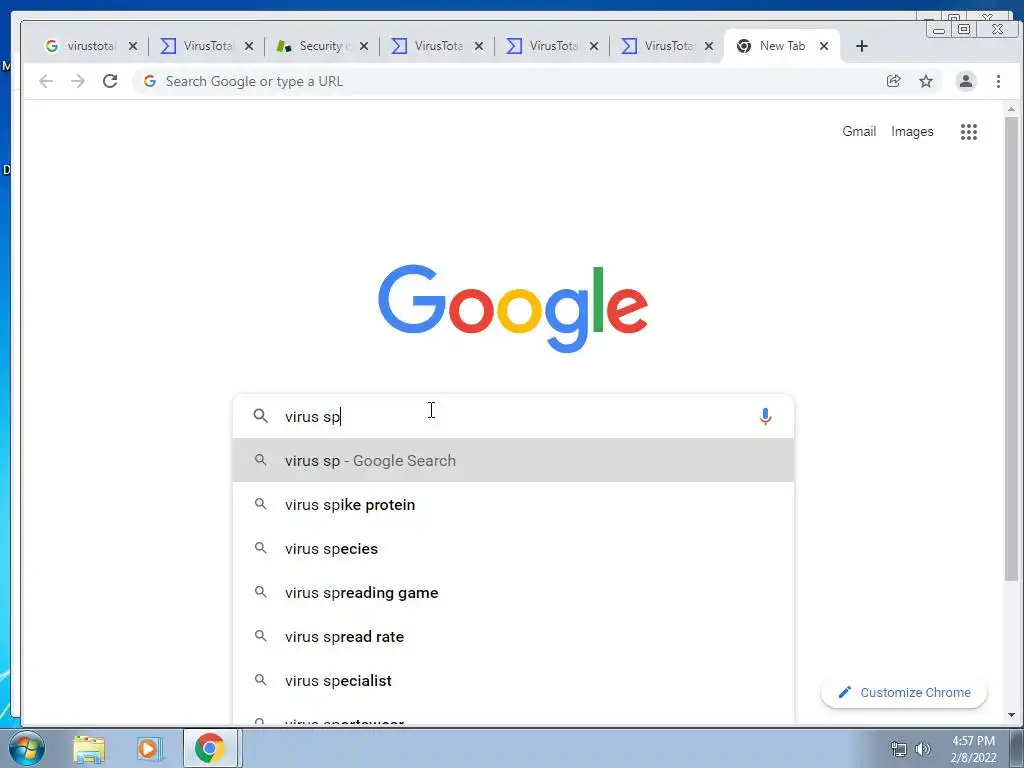Viewport: 1024px width, 768px height.
Task: Close the New Tab tab
Action: pos(824,46)
